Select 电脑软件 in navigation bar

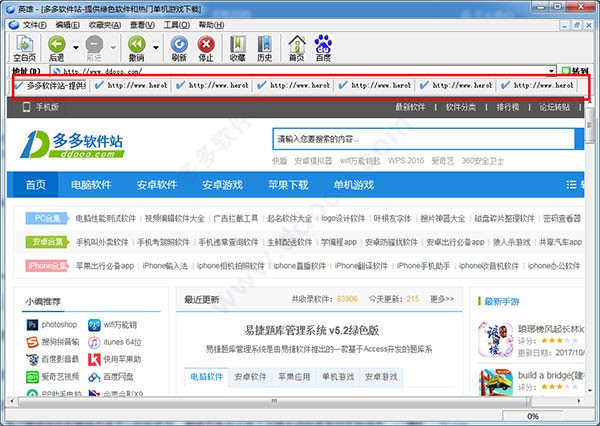(x=91, y=185)
